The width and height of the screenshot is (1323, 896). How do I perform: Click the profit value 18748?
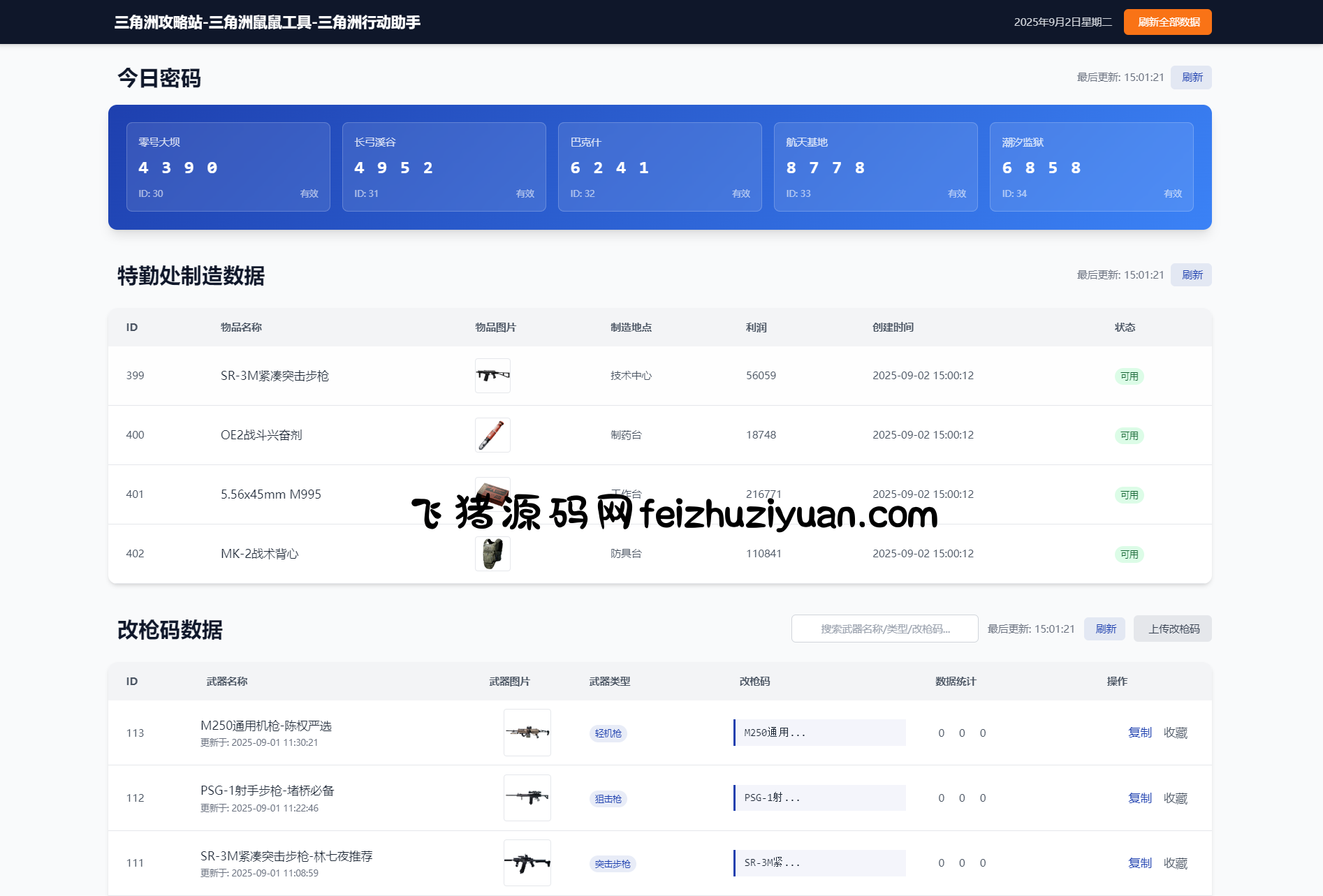(x=761, y=435)
